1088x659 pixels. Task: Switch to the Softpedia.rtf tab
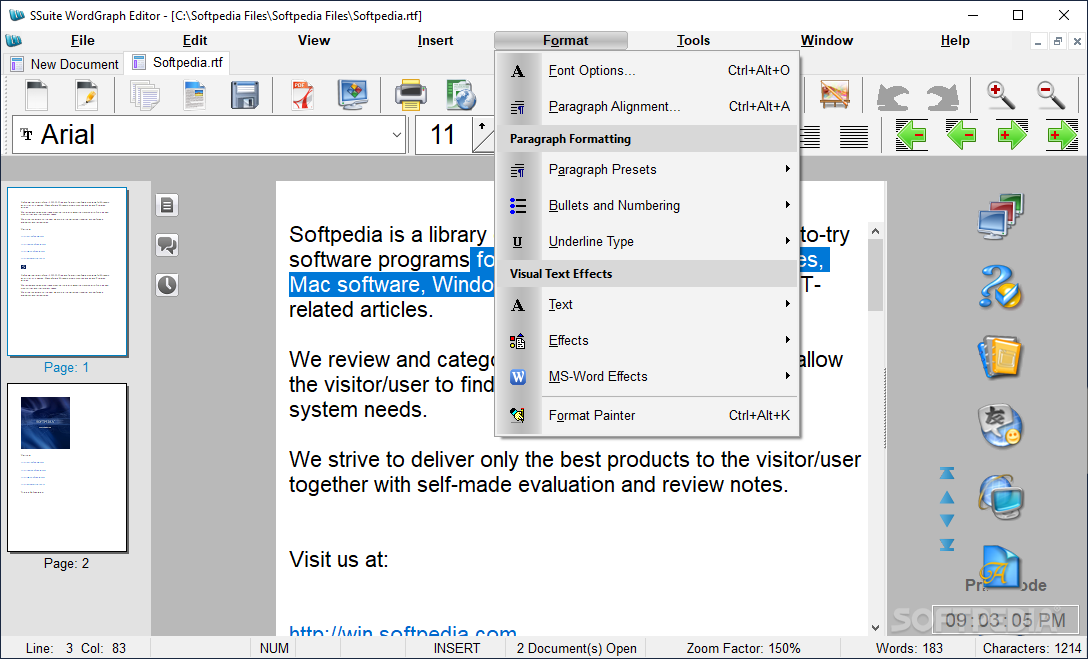(x=177, y=62)
